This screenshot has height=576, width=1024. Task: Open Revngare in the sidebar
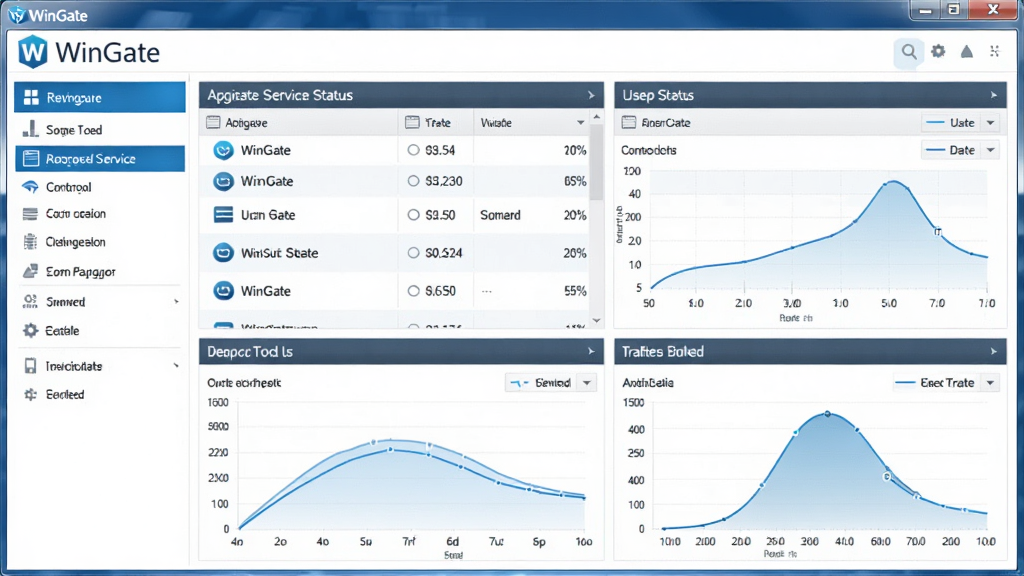tap(100, 97)
